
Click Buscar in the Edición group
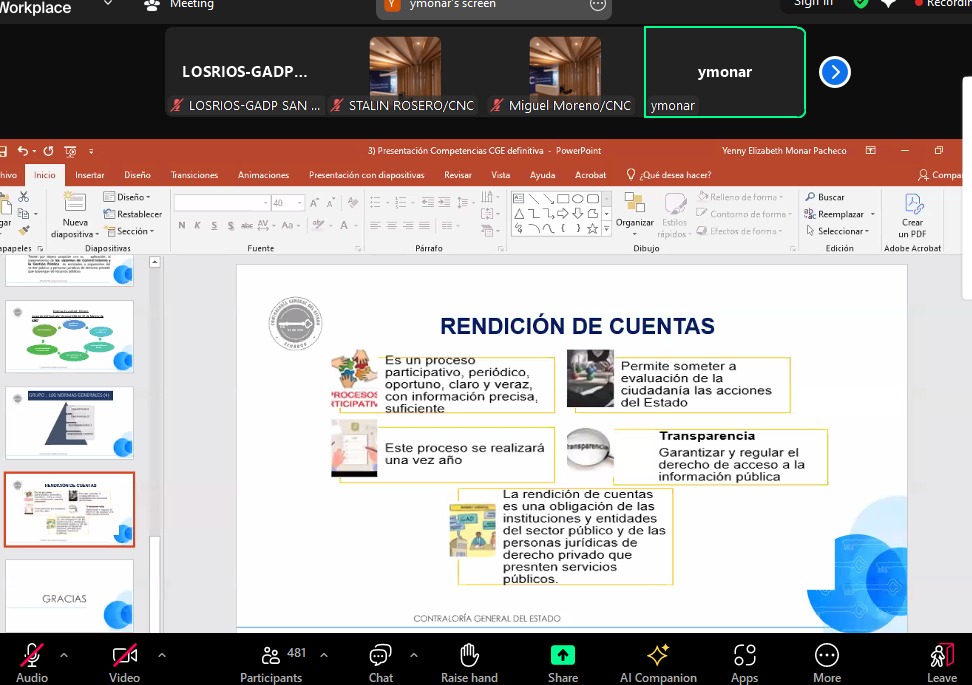coord(825,197)
